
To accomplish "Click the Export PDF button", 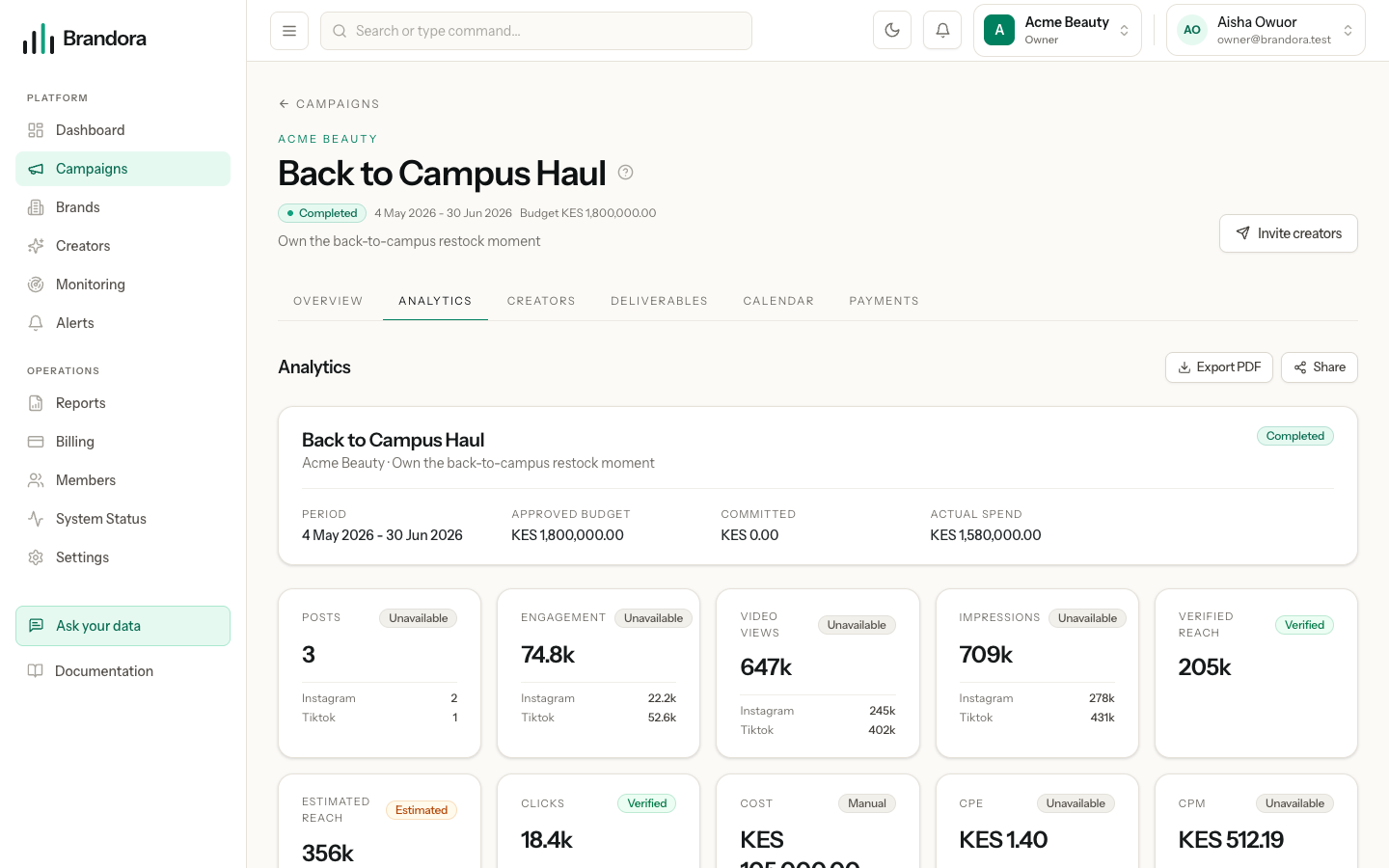I will [1219, 367].
